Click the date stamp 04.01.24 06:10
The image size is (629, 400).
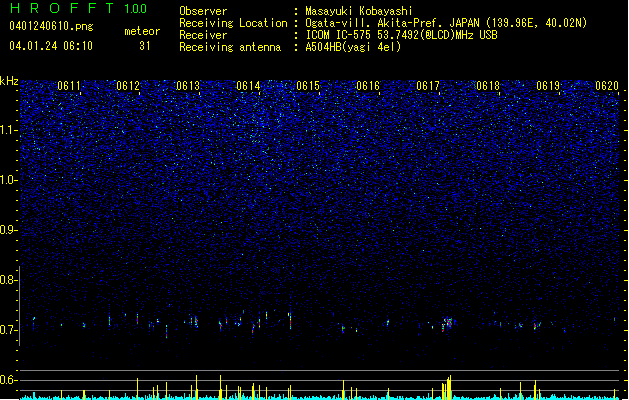click(51, 46)
